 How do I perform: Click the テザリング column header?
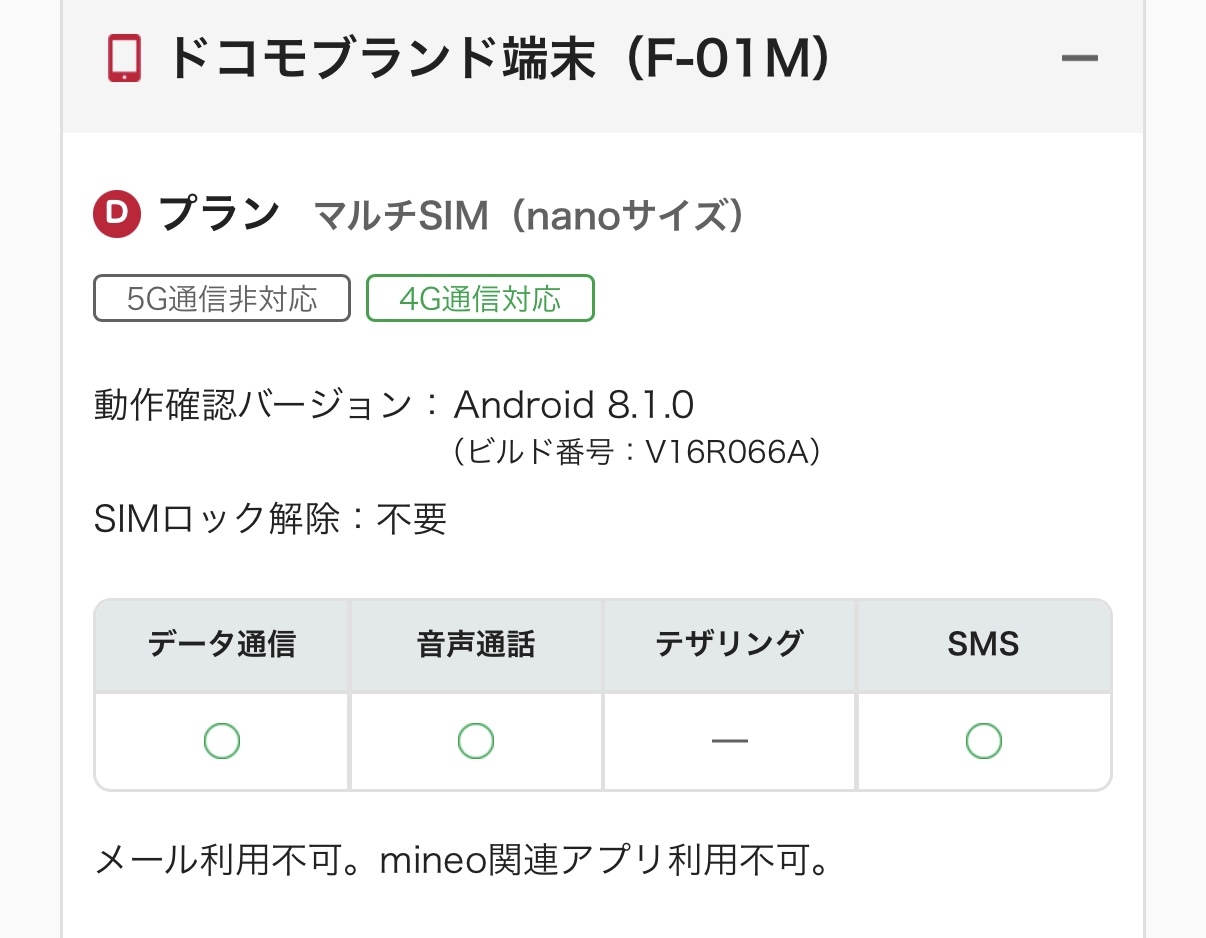pos(730,644)
